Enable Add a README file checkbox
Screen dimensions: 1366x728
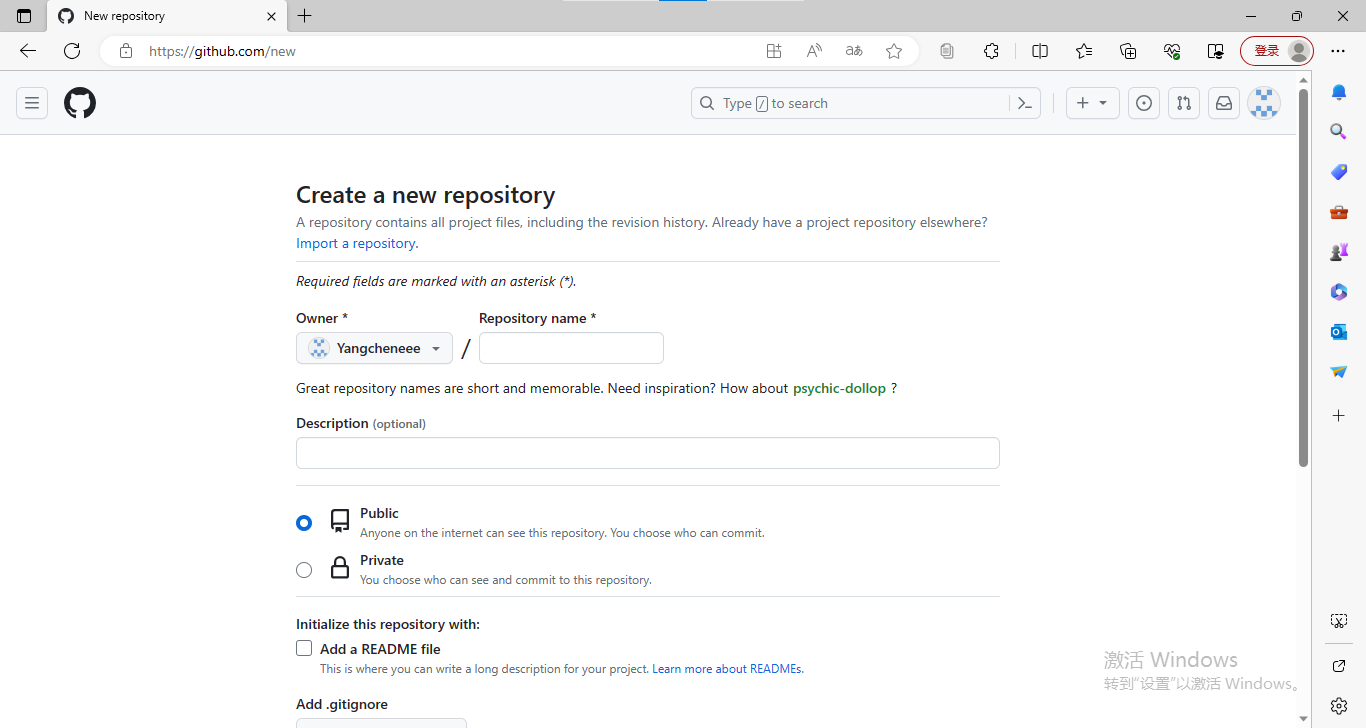[x=304, y=648]
